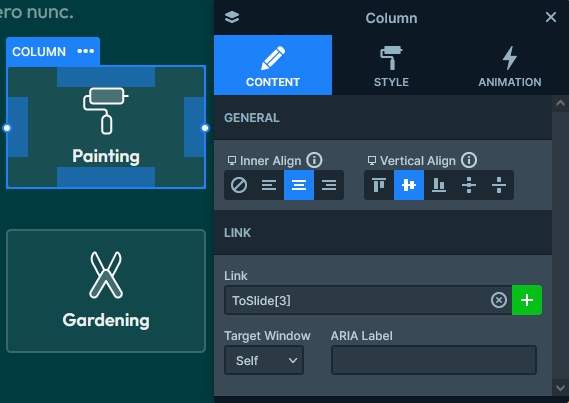Select the Gardening column card
Viewport: 569px width, 403px height.
106,291
